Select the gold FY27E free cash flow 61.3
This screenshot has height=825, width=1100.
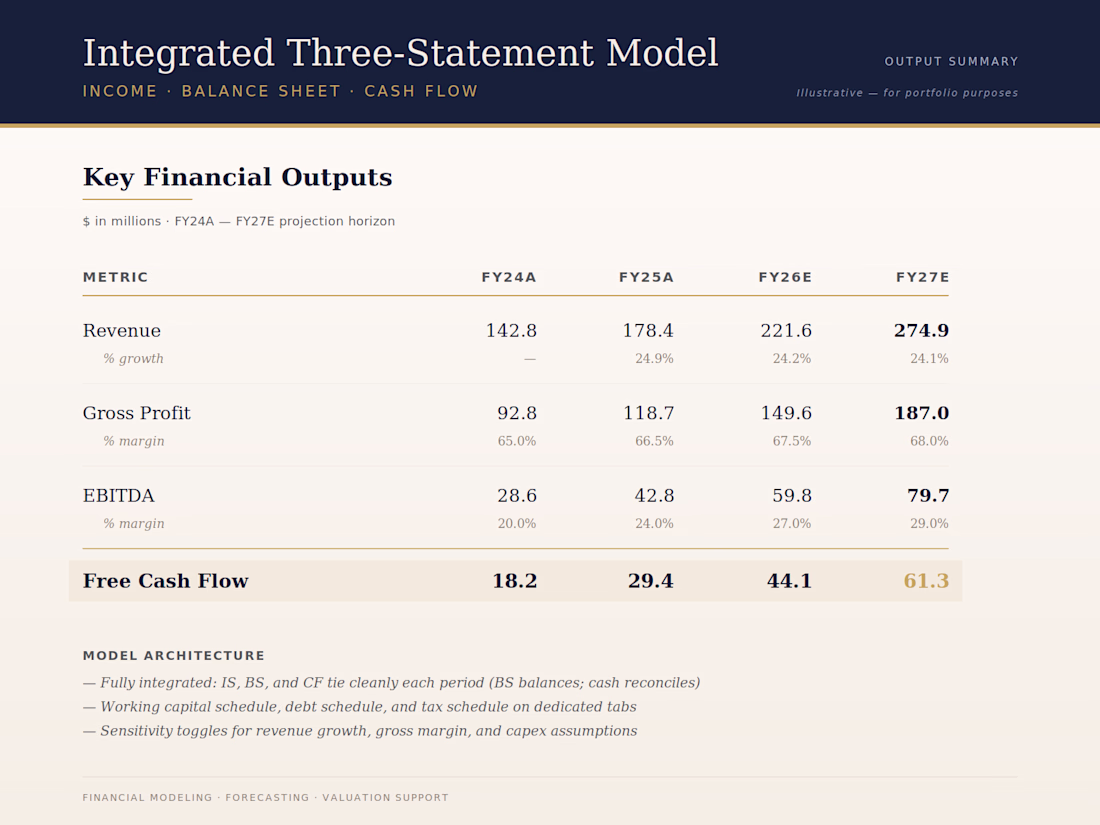pyautogui.click(x=926, y=581)
